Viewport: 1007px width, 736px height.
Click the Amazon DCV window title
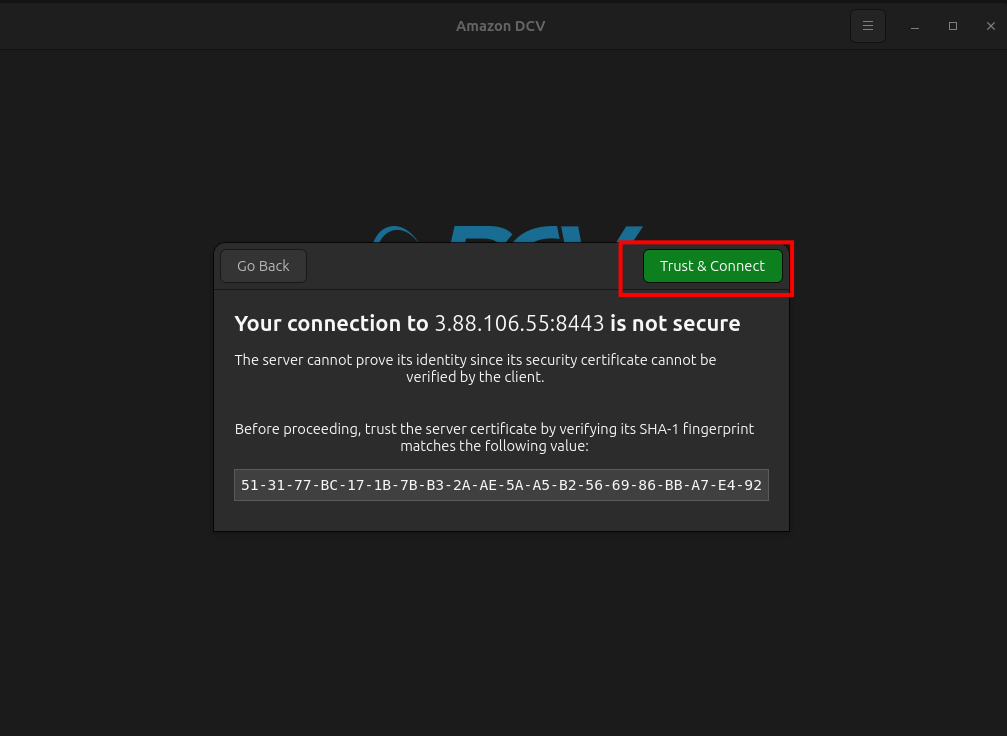pos(500,26)
